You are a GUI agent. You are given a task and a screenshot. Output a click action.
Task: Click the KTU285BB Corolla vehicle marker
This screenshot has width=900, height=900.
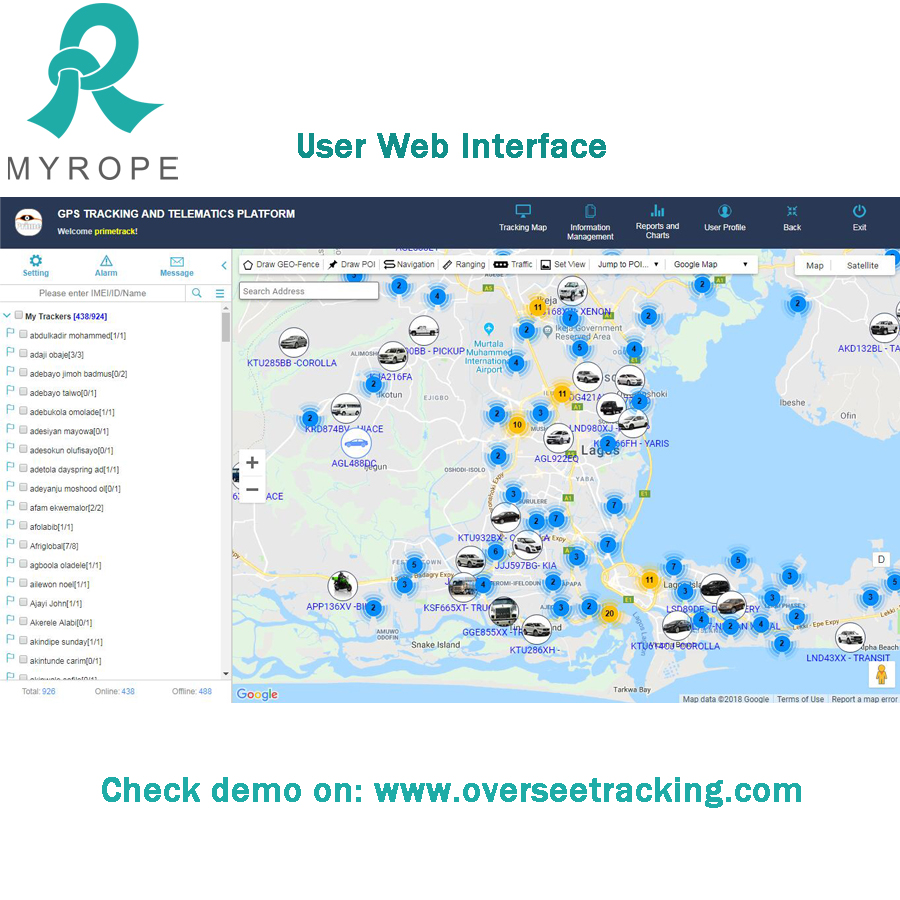pyautogui.click(x=293, y=342)
